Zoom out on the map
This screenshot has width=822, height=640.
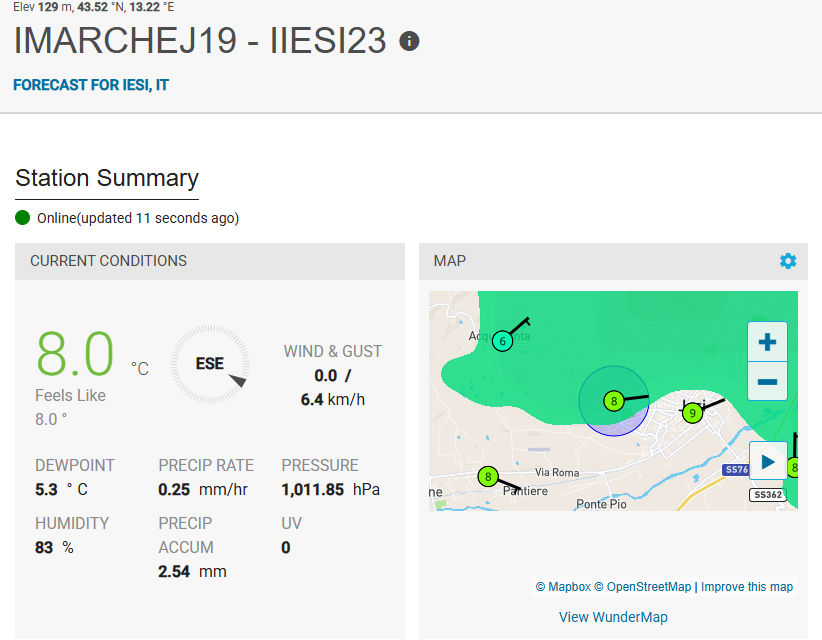click(767, 382)
